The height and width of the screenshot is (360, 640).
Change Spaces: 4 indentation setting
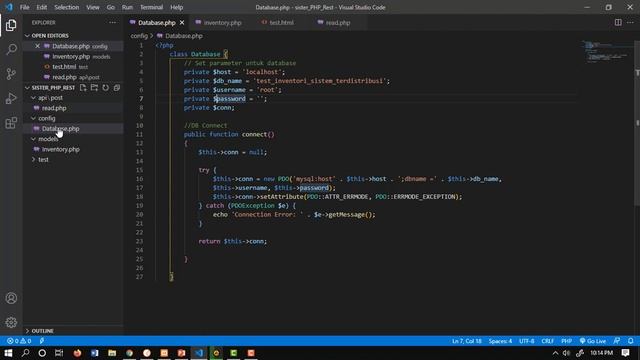pyautogui.click(x=500, y=341)
